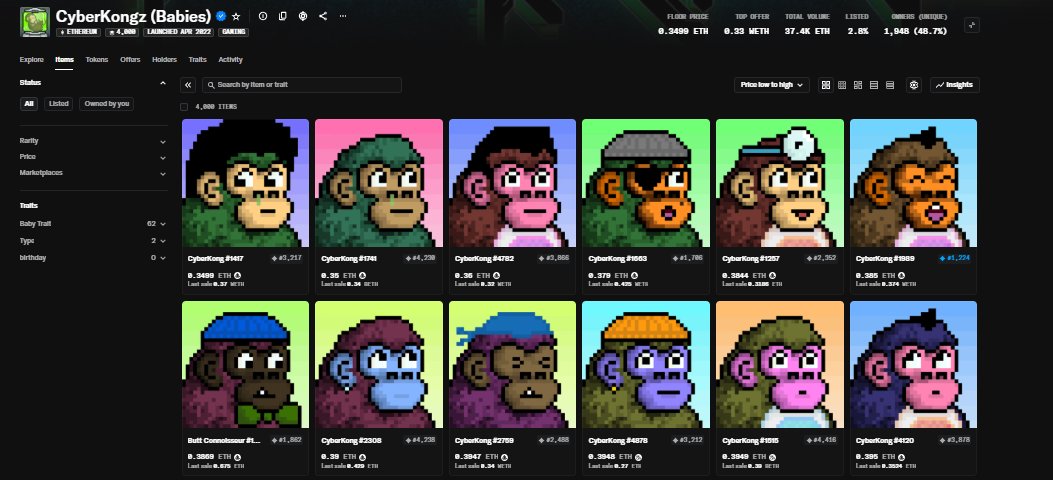1053x480 pixels.
Task: Click the CyberKong #4782 title
Action: [485, 258]
